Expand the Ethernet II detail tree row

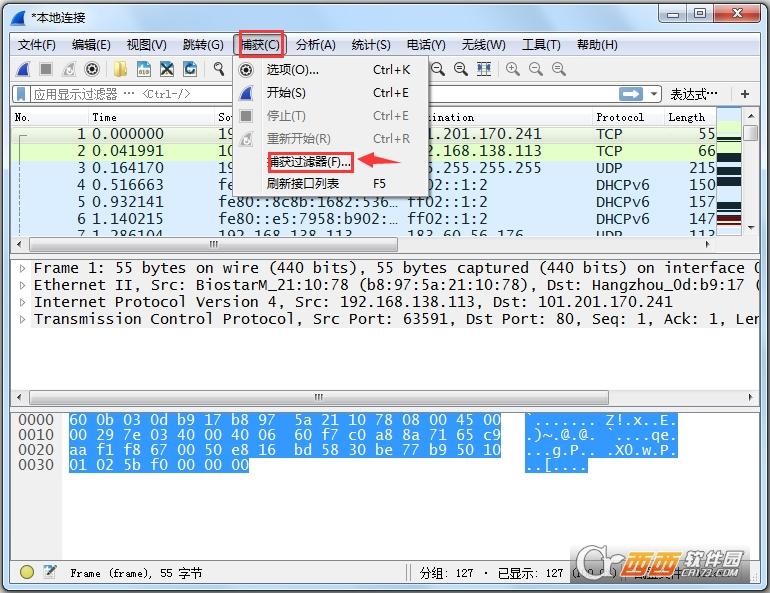click(x=22, y=285)
